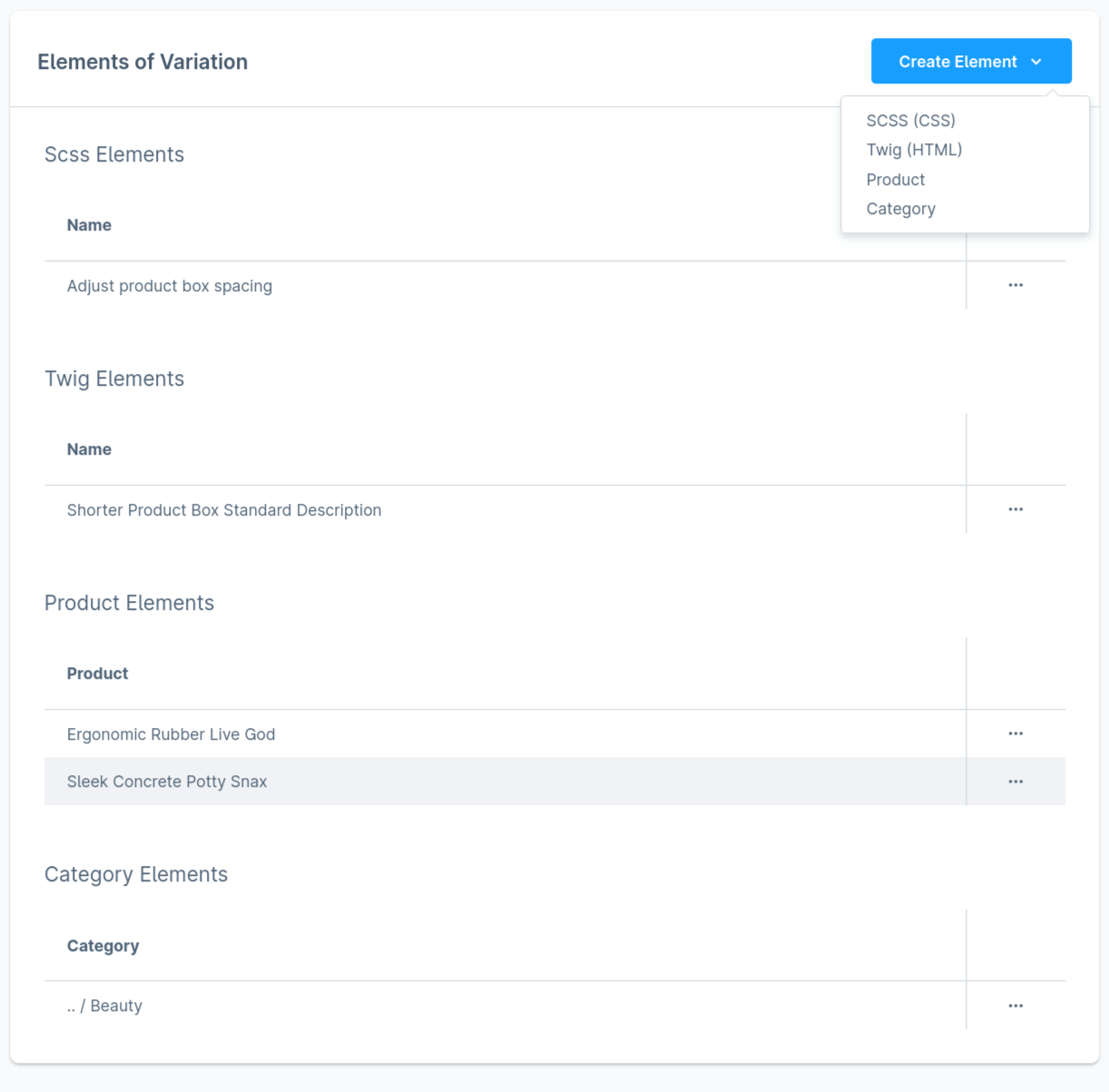Click the Adjust product box spacing row
Viewport: 1109px width, 1092px height.
(554, 285)
